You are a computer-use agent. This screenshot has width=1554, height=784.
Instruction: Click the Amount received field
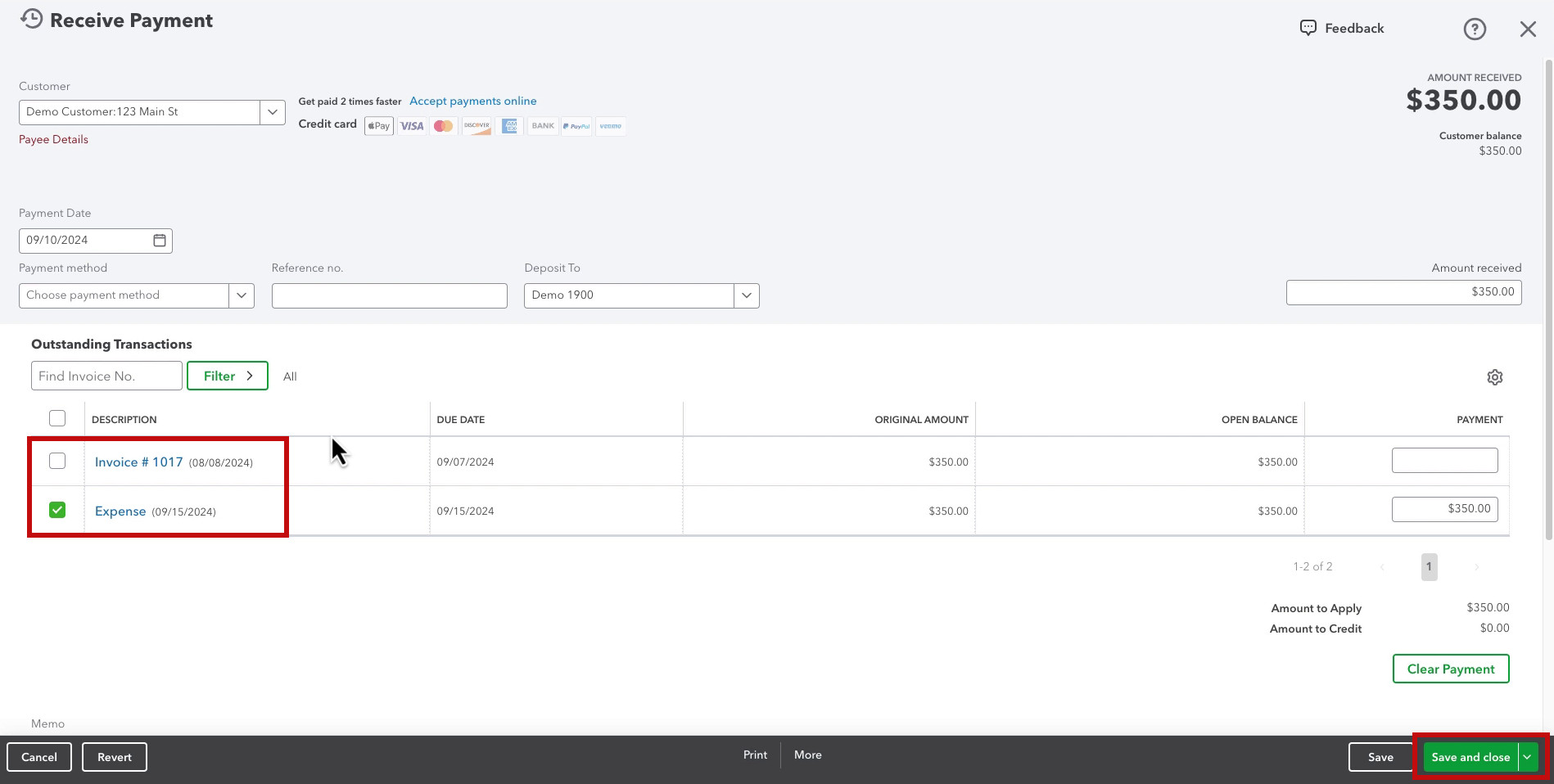1403,292
